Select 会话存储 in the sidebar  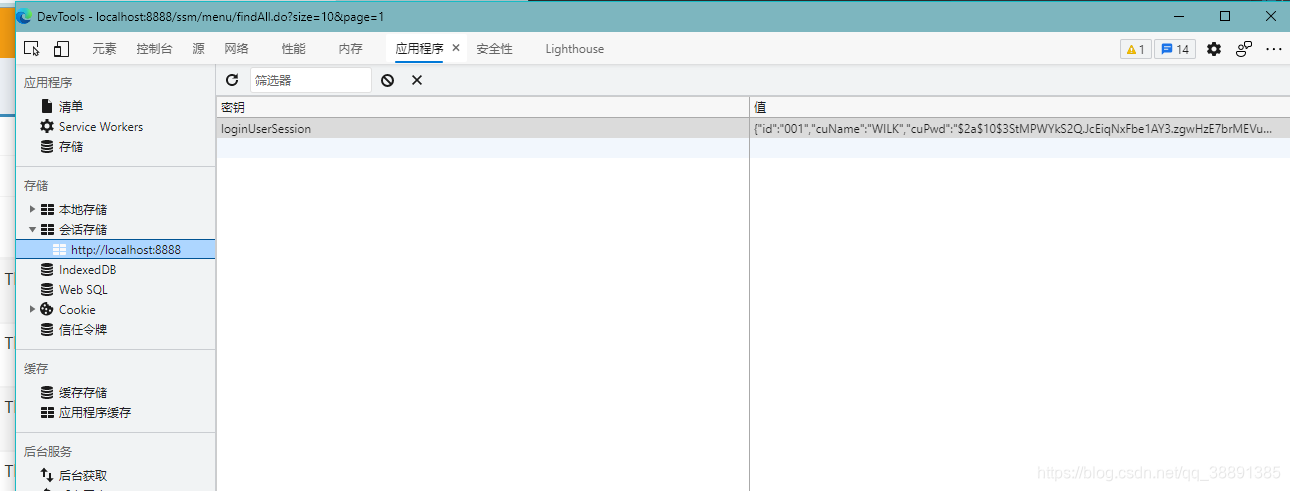(x=82, y=230)
